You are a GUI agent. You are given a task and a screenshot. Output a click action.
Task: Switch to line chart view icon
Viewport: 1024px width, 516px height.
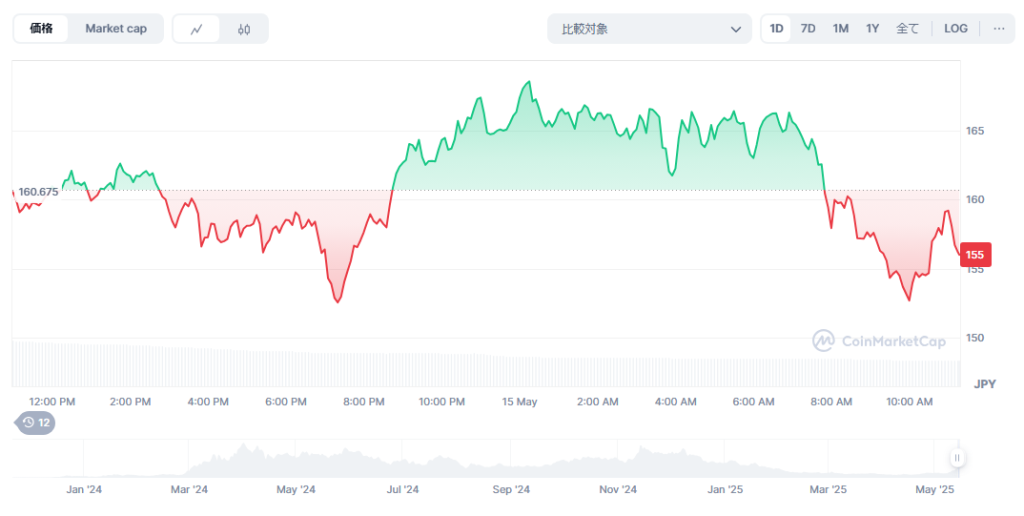[x=197, y=29]
